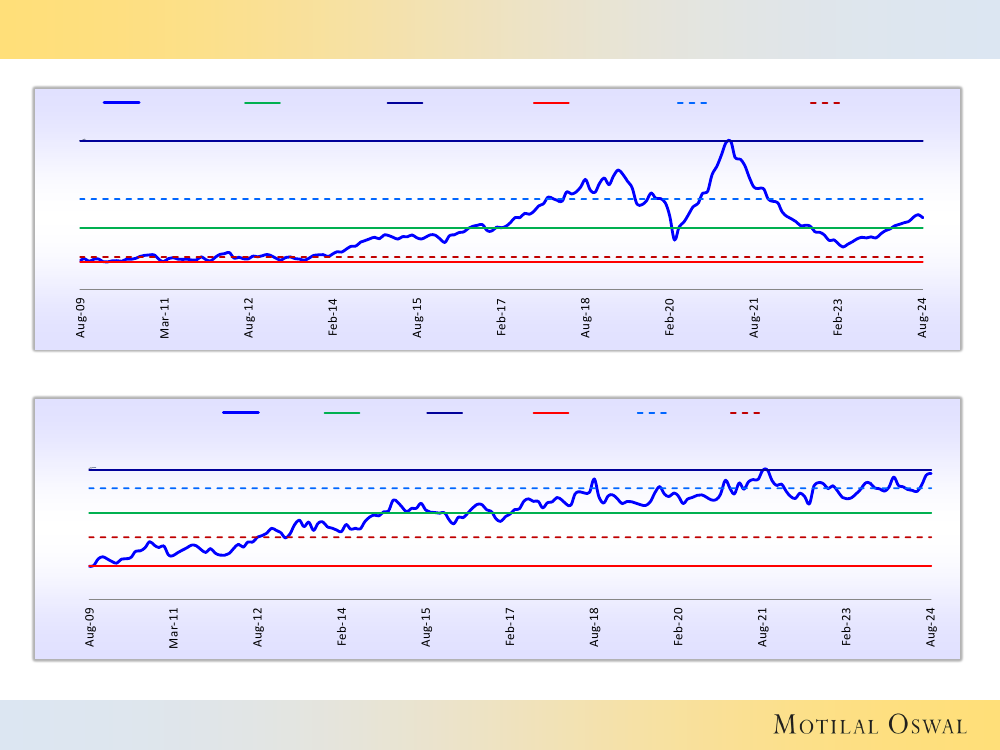
Task: Click the Mar-11 axis label in bottom chart
Action: [174, 626]
